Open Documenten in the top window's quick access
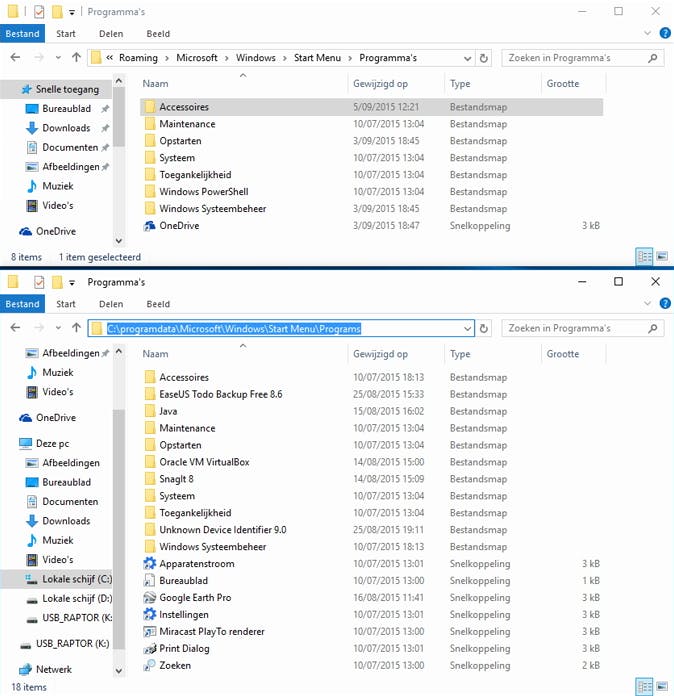This screenshot has height=696, width=674. pyautogui.click(x=70, y=147)
